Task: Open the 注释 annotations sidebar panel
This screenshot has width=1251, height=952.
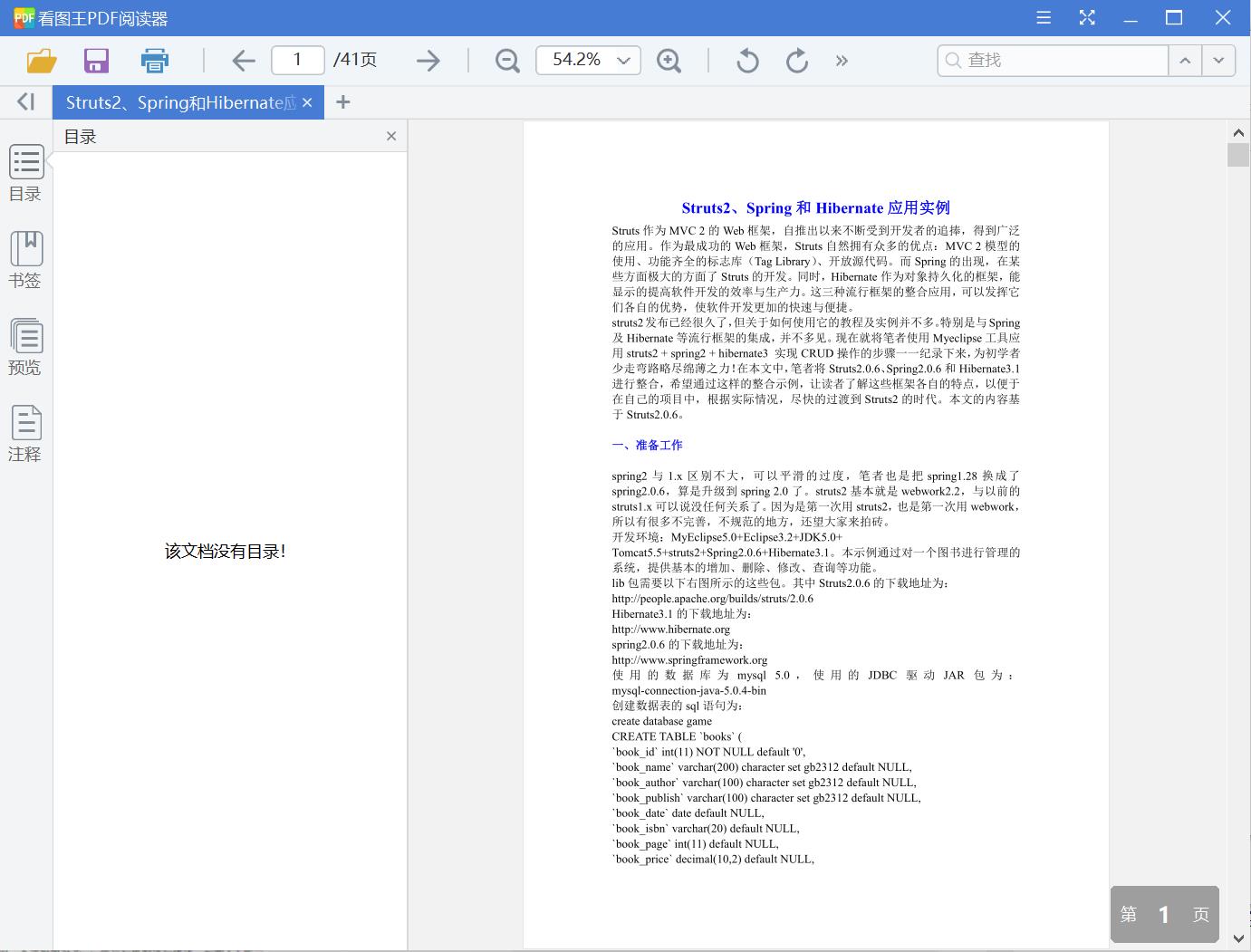Action: tap(25, 434)
